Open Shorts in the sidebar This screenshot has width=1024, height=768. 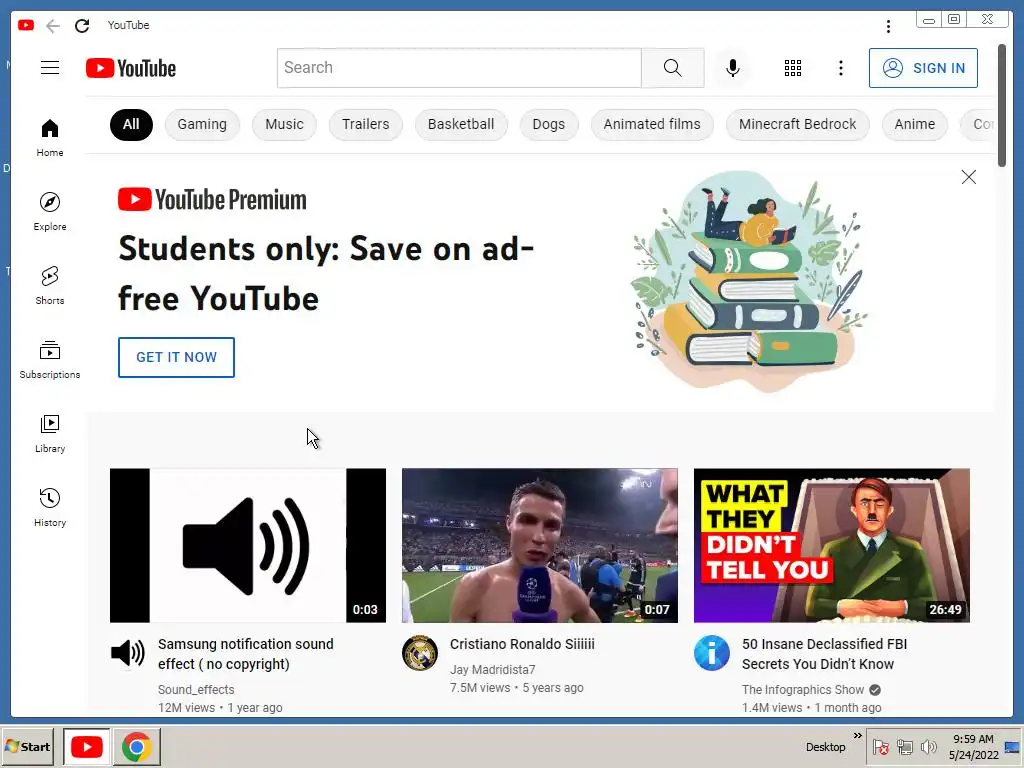pos(50,285)
